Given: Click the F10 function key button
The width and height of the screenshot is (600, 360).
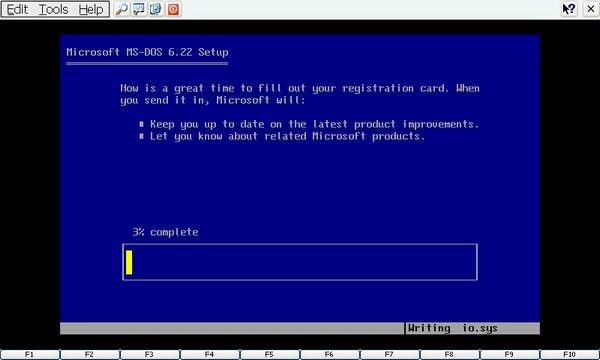Looking at the screenshot, I should coord(570,355).
